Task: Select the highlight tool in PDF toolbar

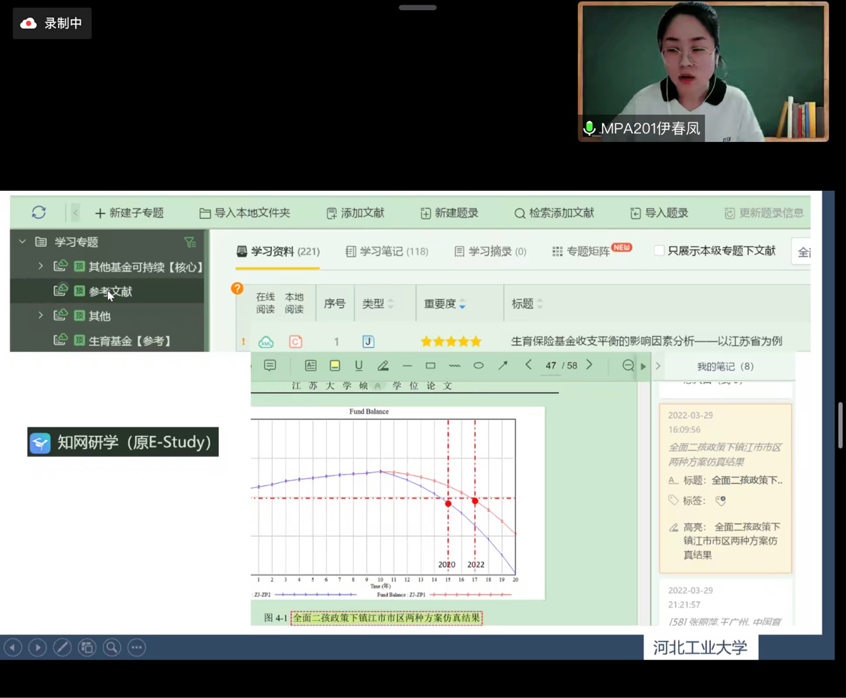Action: tap(335, 366)
